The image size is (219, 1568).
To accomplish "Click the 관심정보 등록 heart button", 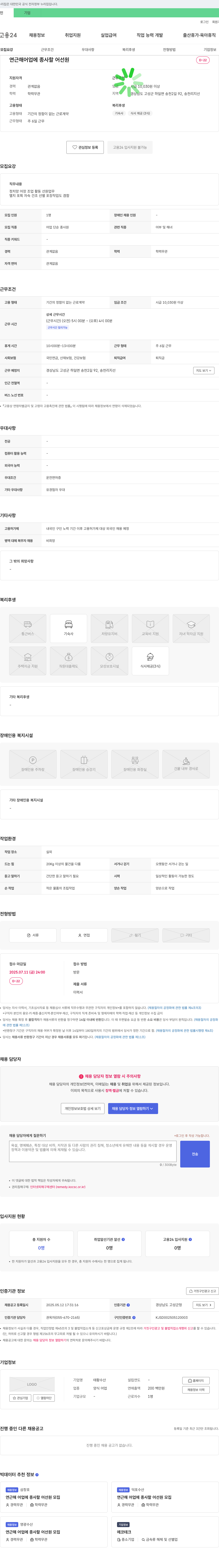I will [85, 147].
